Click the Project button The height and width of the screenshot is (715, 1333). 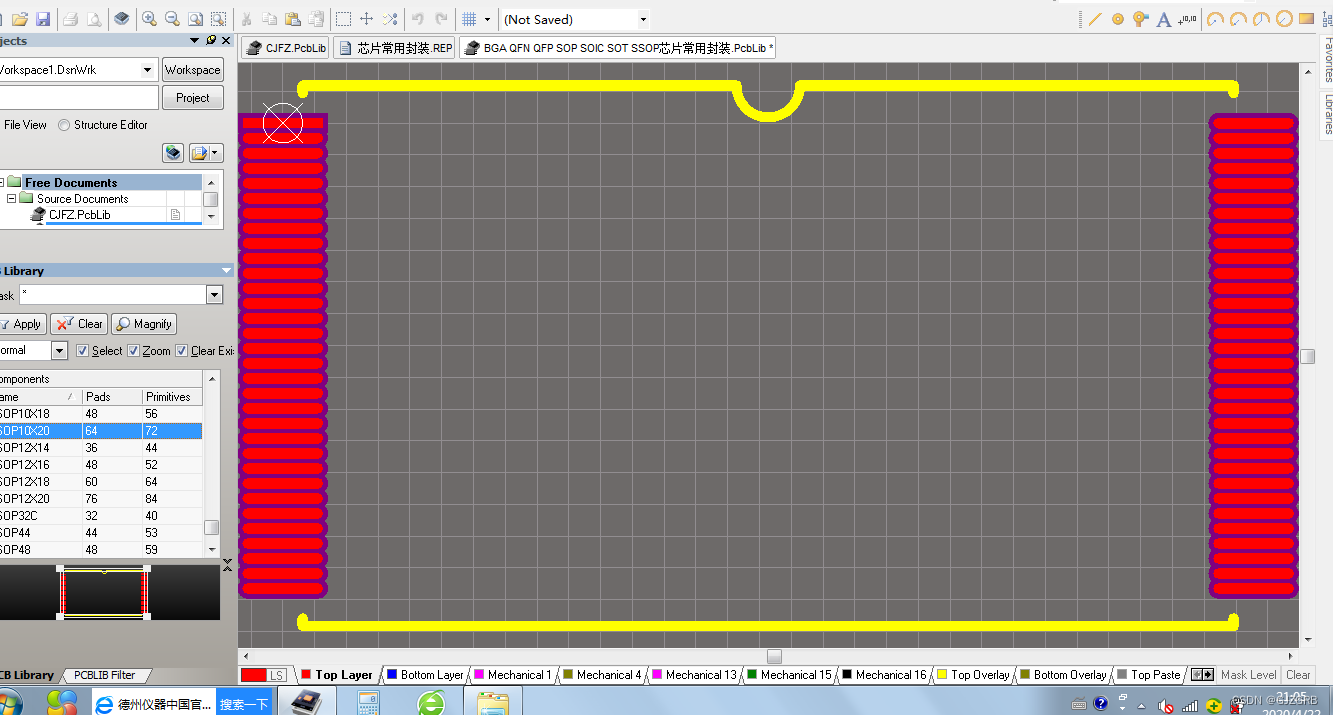tap(192, 98)
